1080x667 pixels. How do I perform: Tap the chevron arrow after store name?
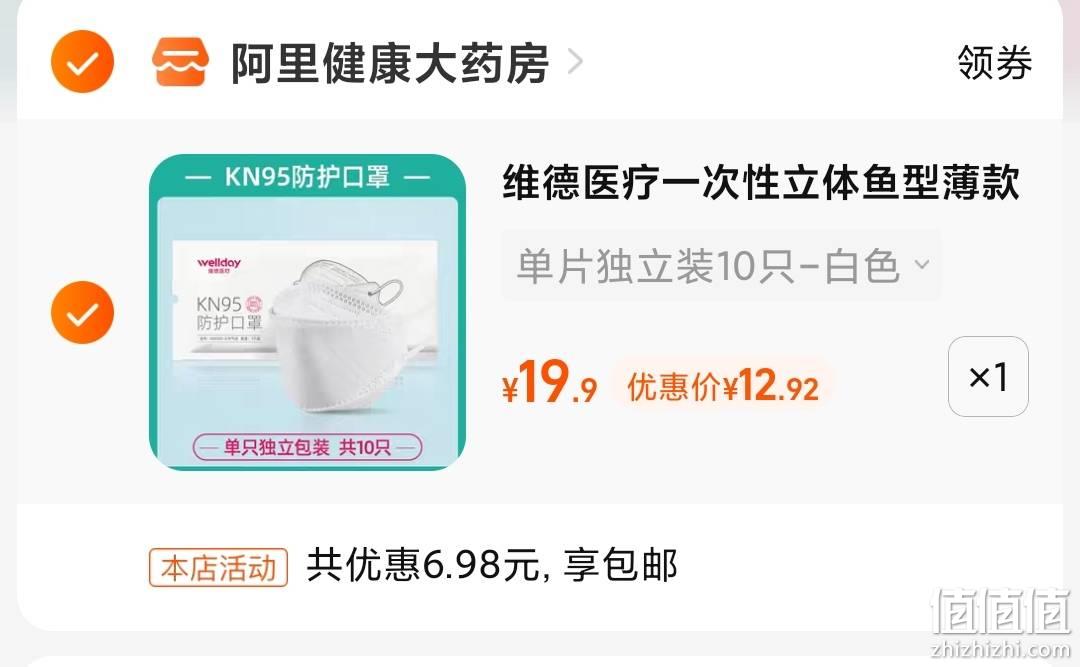click(x=574, y=62)
